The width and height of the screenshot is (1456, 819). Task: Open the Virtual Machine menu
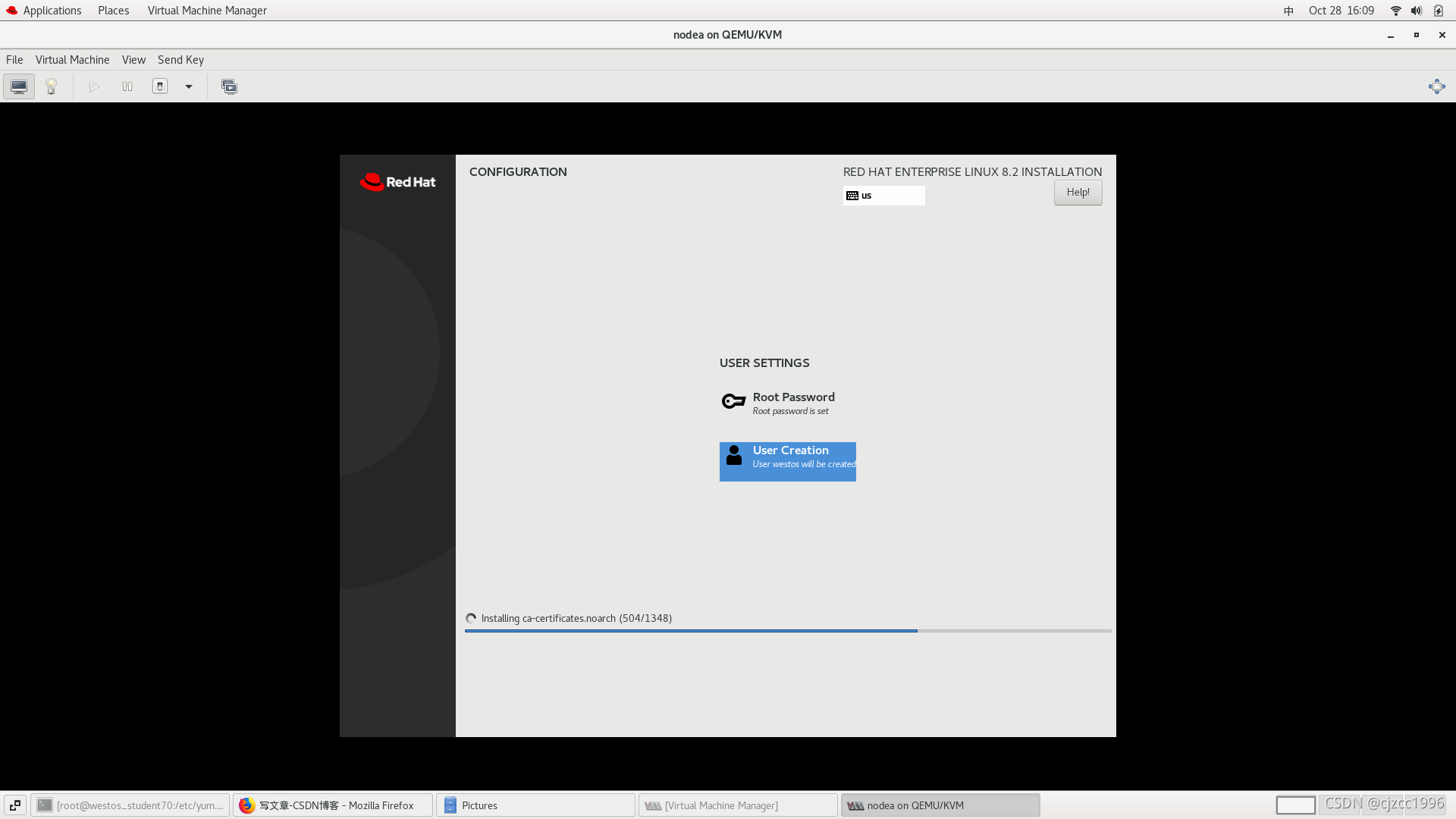[x=71, y=59]
